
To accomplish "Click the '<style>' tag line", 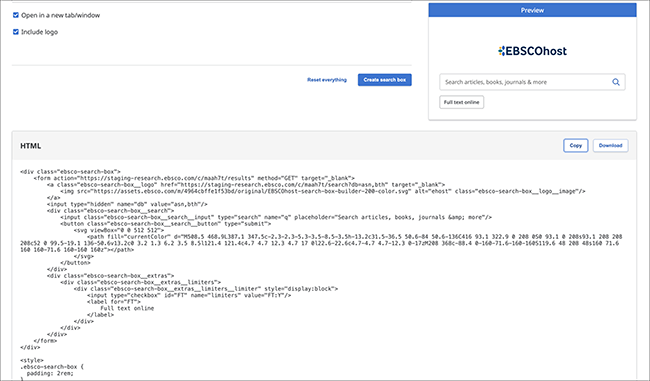I will (32, 360).
